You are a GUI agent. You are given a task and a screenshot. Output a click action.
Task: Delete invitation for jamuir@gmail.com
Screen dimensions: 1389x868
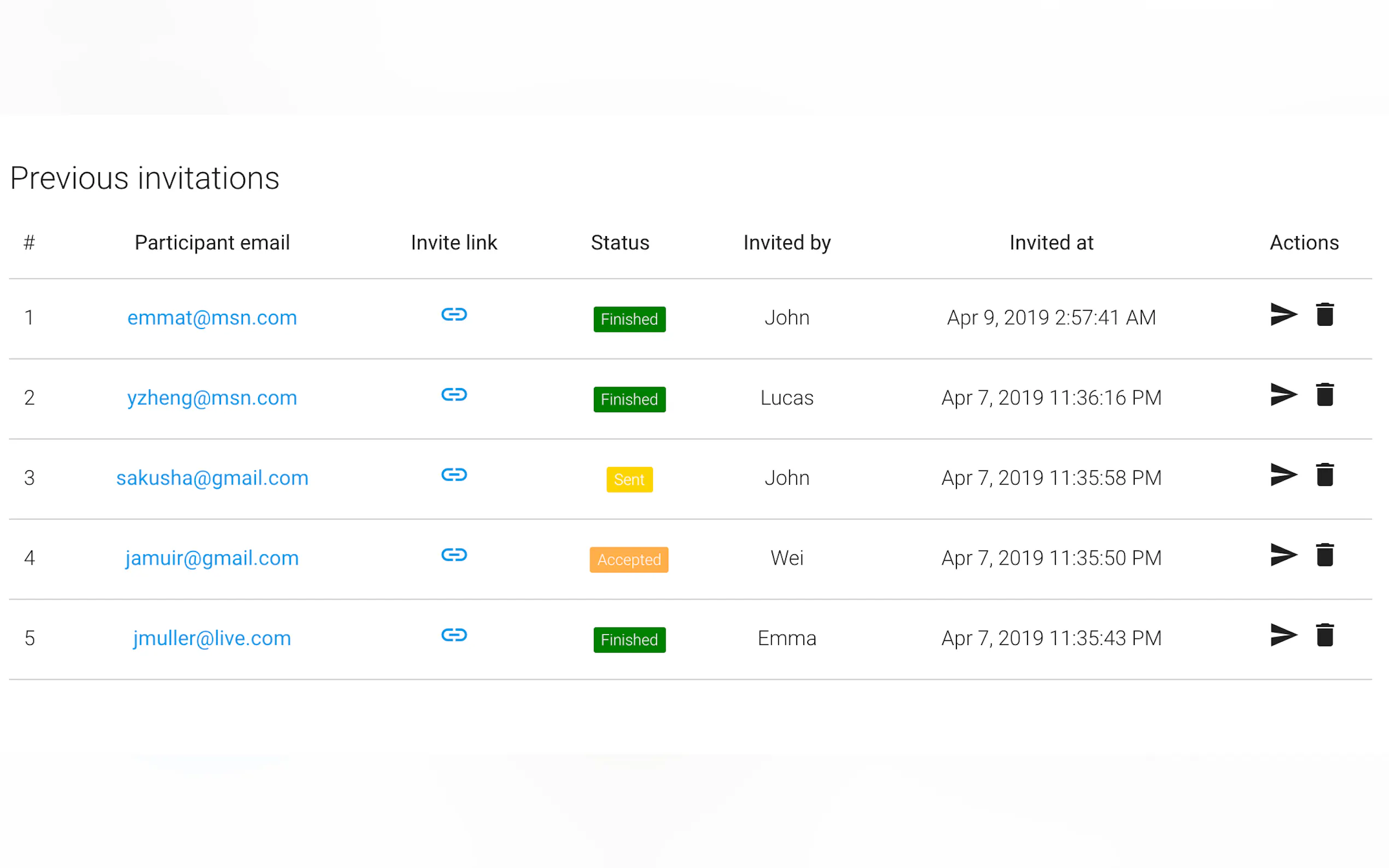coord(1324,555)
